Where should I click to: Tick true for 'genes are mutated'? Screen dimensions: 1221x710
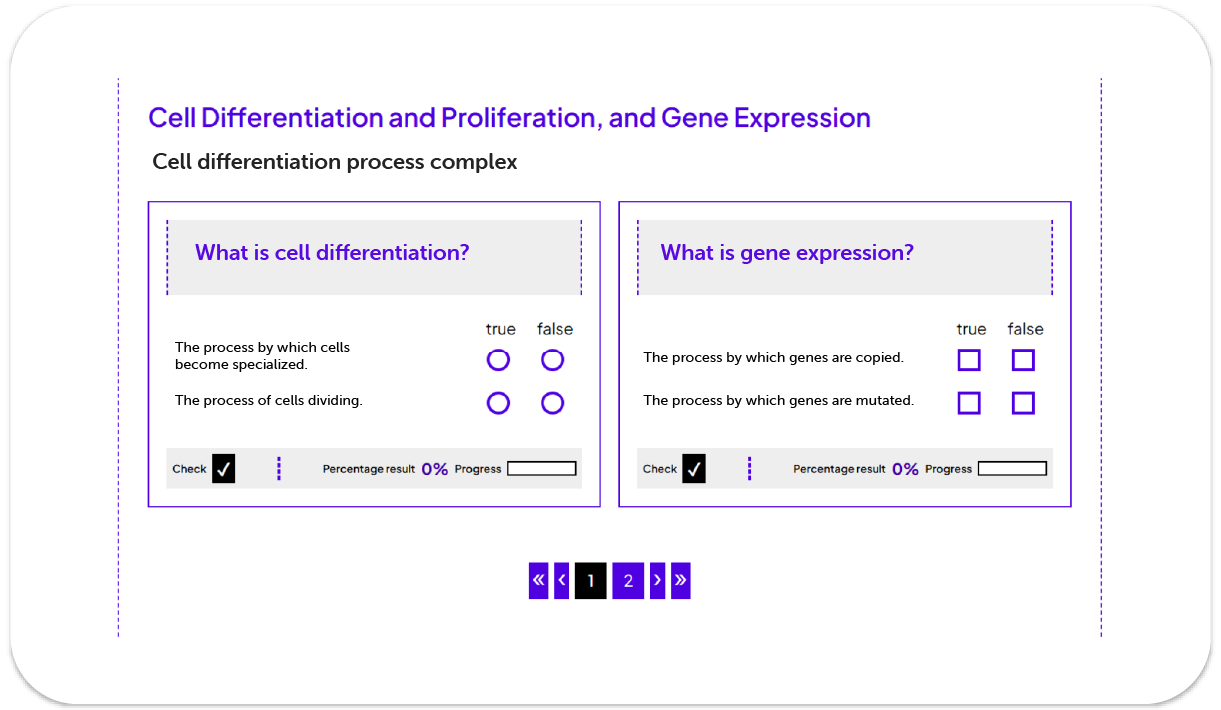click(x=969, y=403)
